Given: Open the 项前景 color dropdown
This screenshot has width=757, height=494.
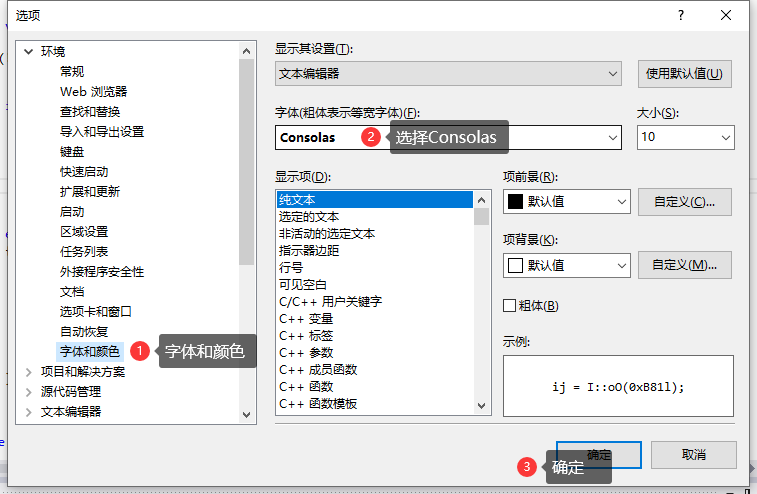Looking at the screenshot, I should [567, 201].
